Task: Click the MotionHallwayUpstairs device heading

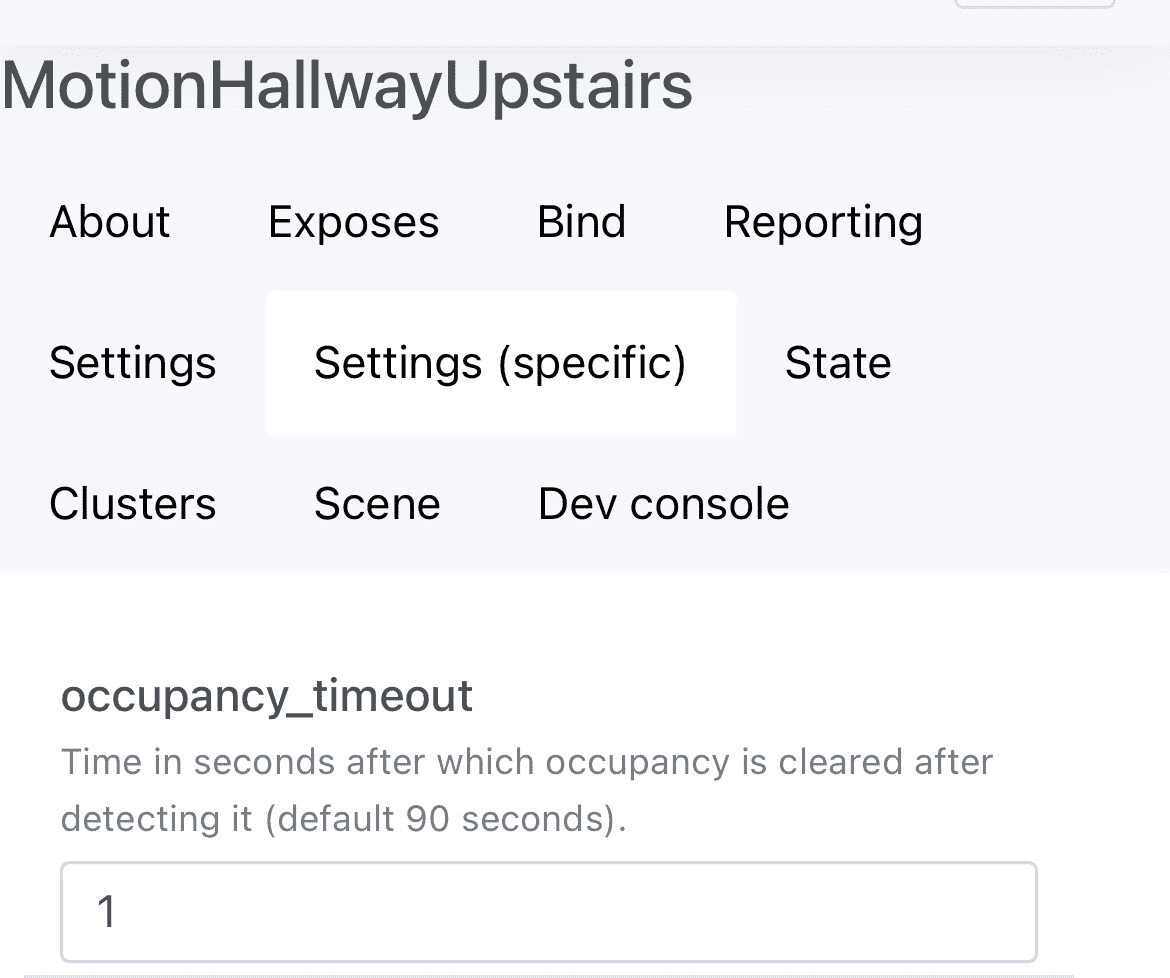Action: (x=347, y=86)
